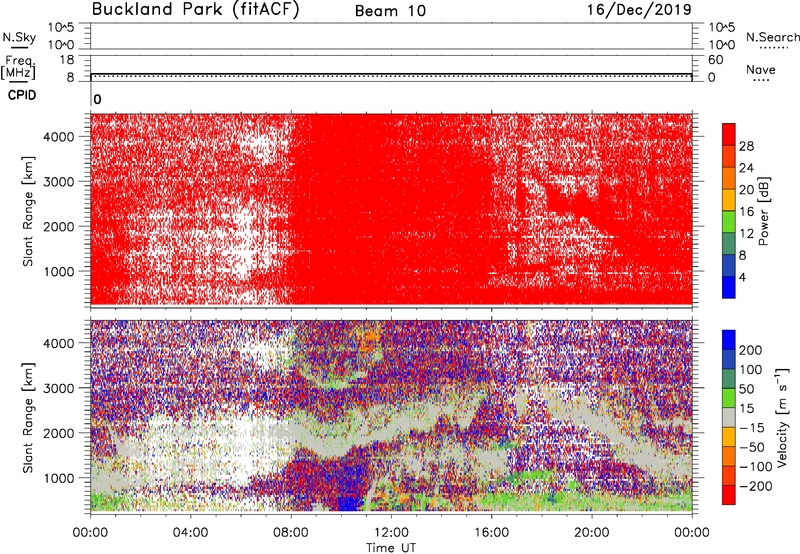This screenshot has height=554, width=800.
Task: Pick the top blue swatch on Velocity colorbar
Action: click(x=729, y=340)
